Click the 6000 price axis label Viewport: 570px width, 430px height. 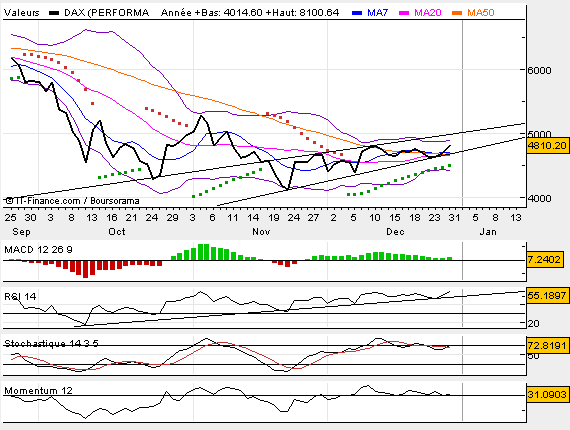point(539,71)
